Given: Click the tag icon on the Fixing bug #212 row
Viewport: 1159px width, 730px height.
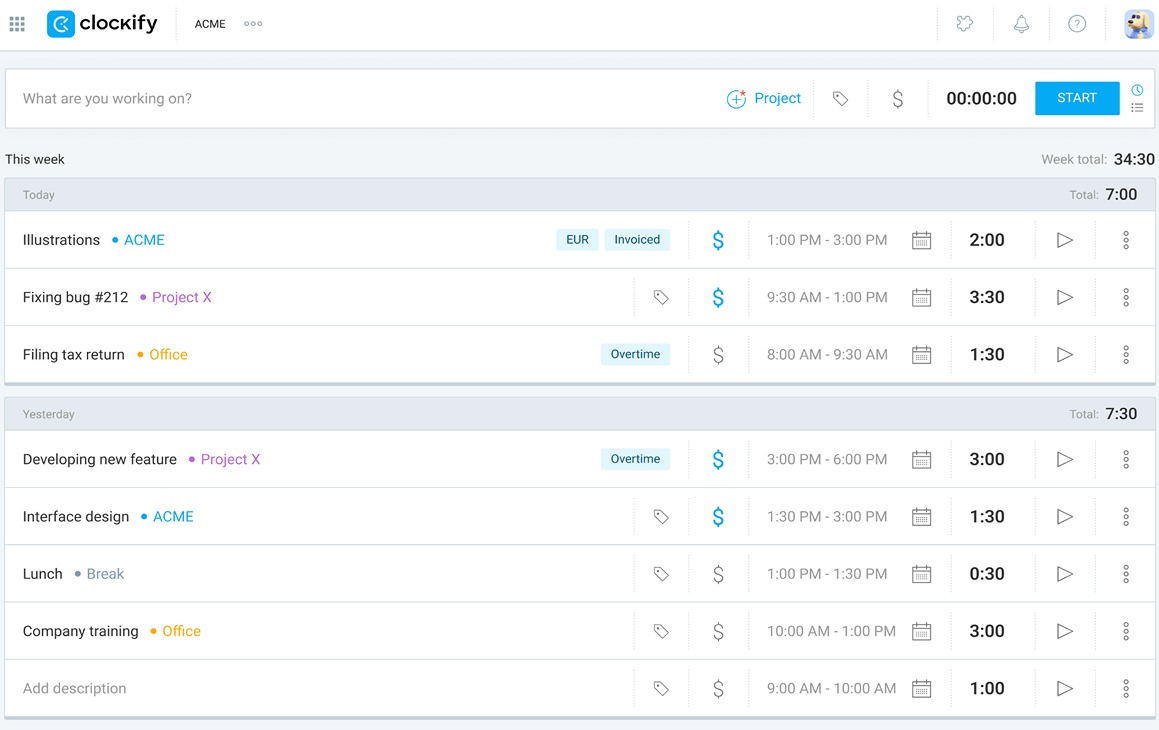Looking at the screenshot, I should click(659, 297).
